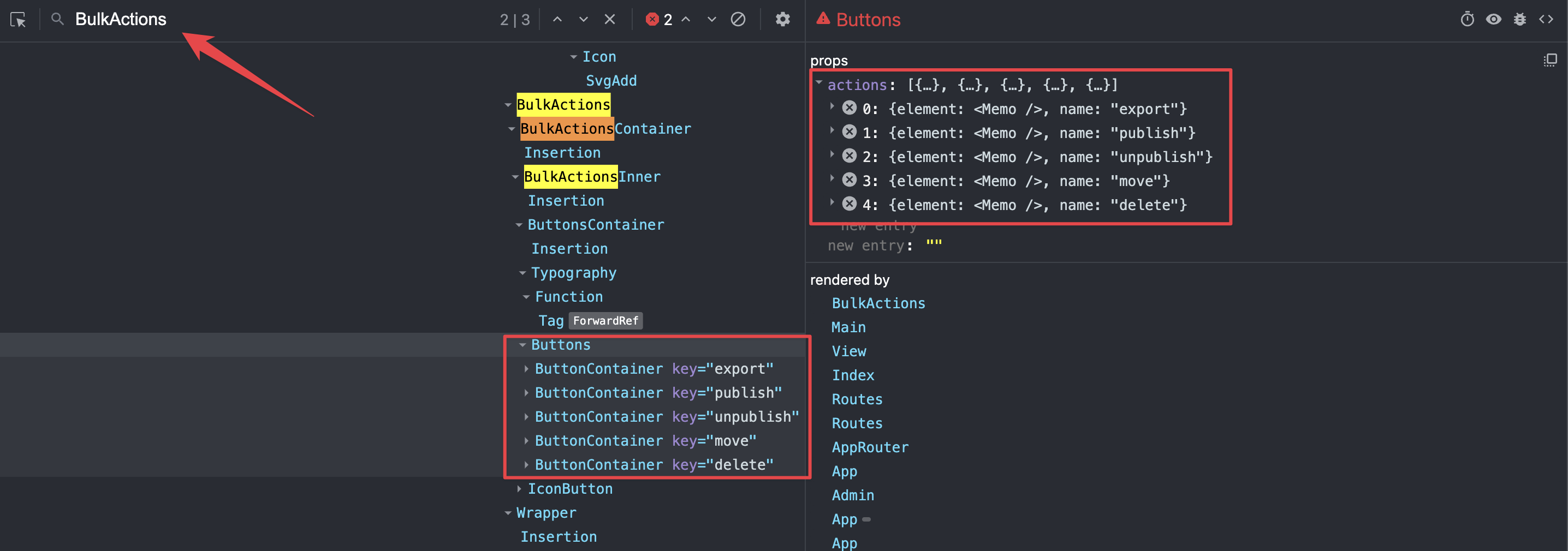
Task: Clear the BulkActions search query
Action: coord(610,19)
